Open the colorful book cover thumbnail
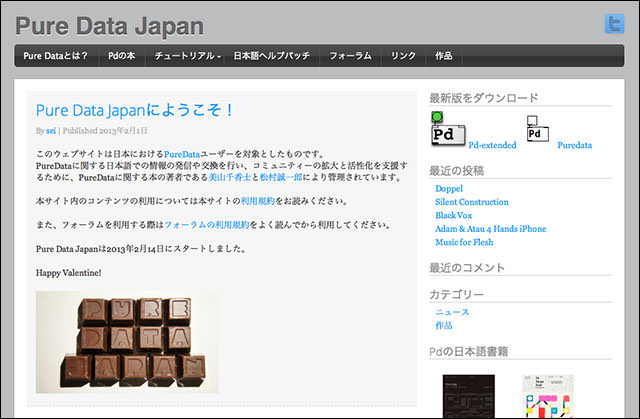The height and width of the screenshot is (419, 640). [x=548, y=396]
